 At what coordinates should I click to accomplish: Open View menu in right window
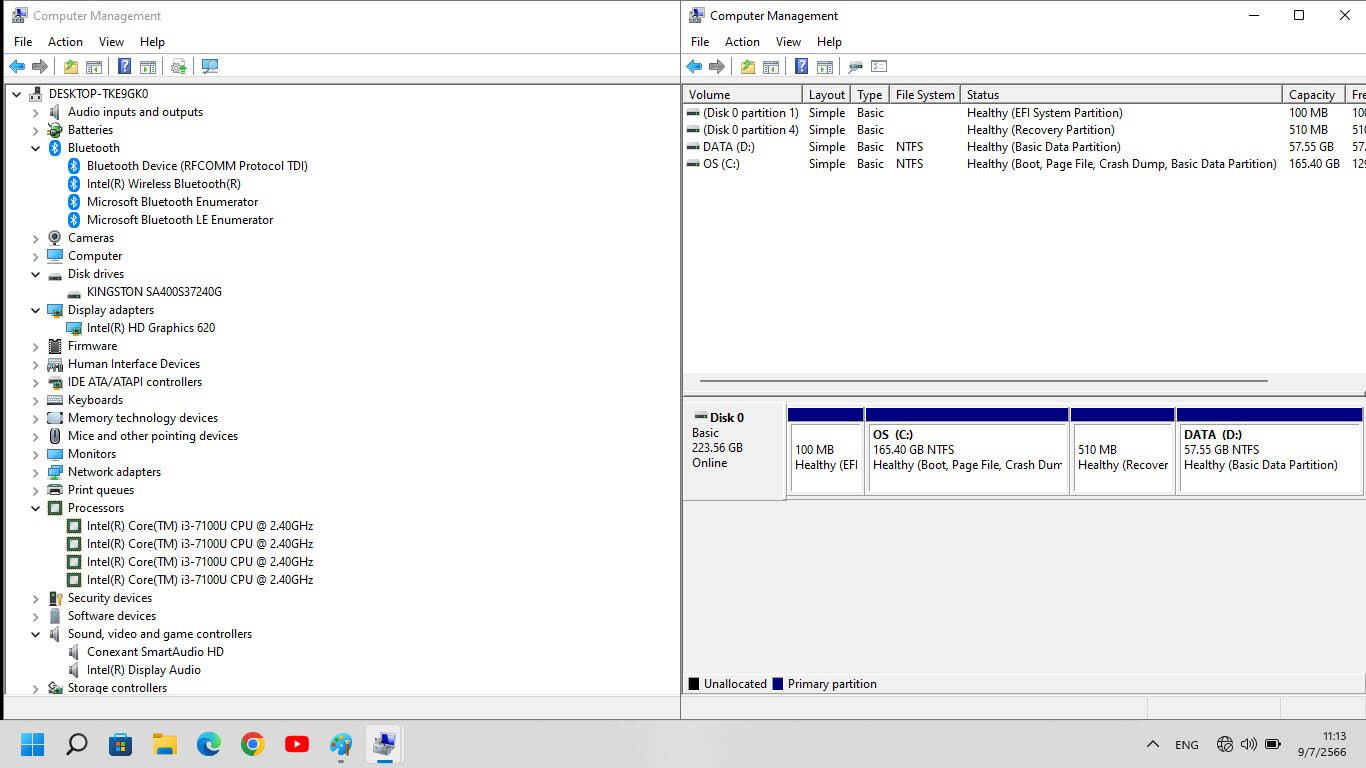(x=788, y=42)
